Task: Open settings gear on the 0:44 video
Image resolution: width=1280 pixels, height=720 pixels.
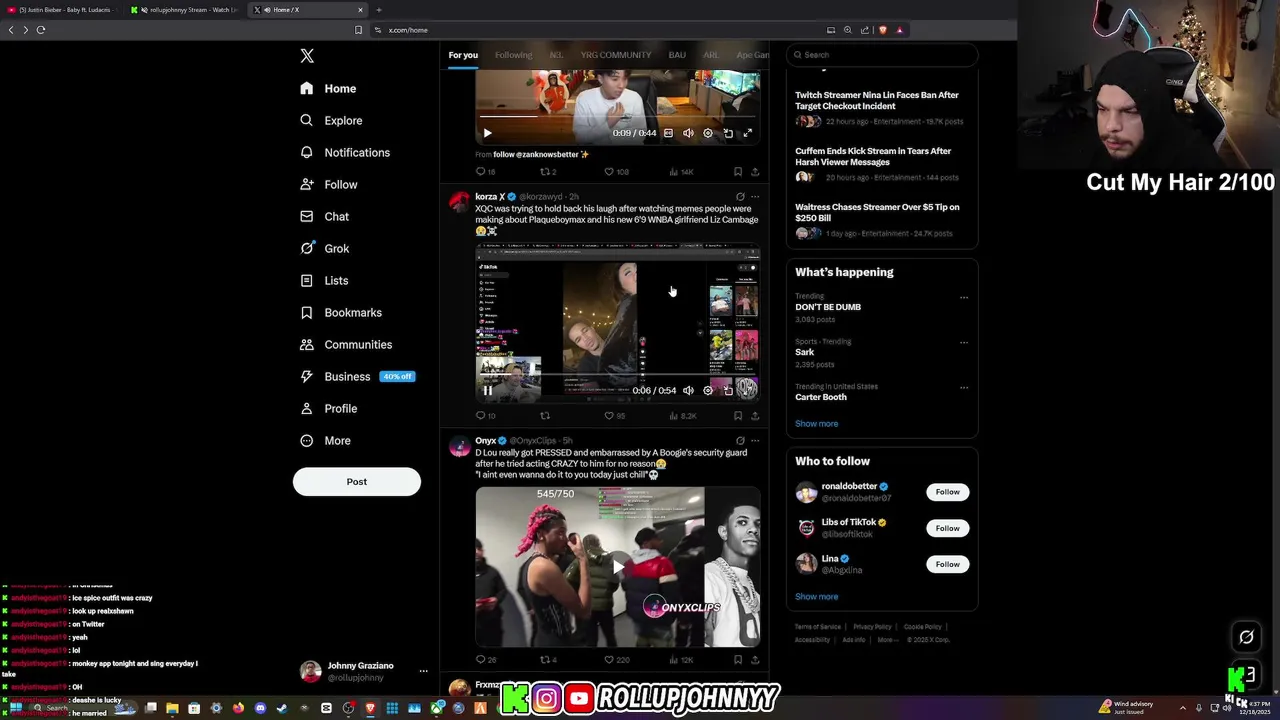Action: pyautogui.click(x=708, y=133)
